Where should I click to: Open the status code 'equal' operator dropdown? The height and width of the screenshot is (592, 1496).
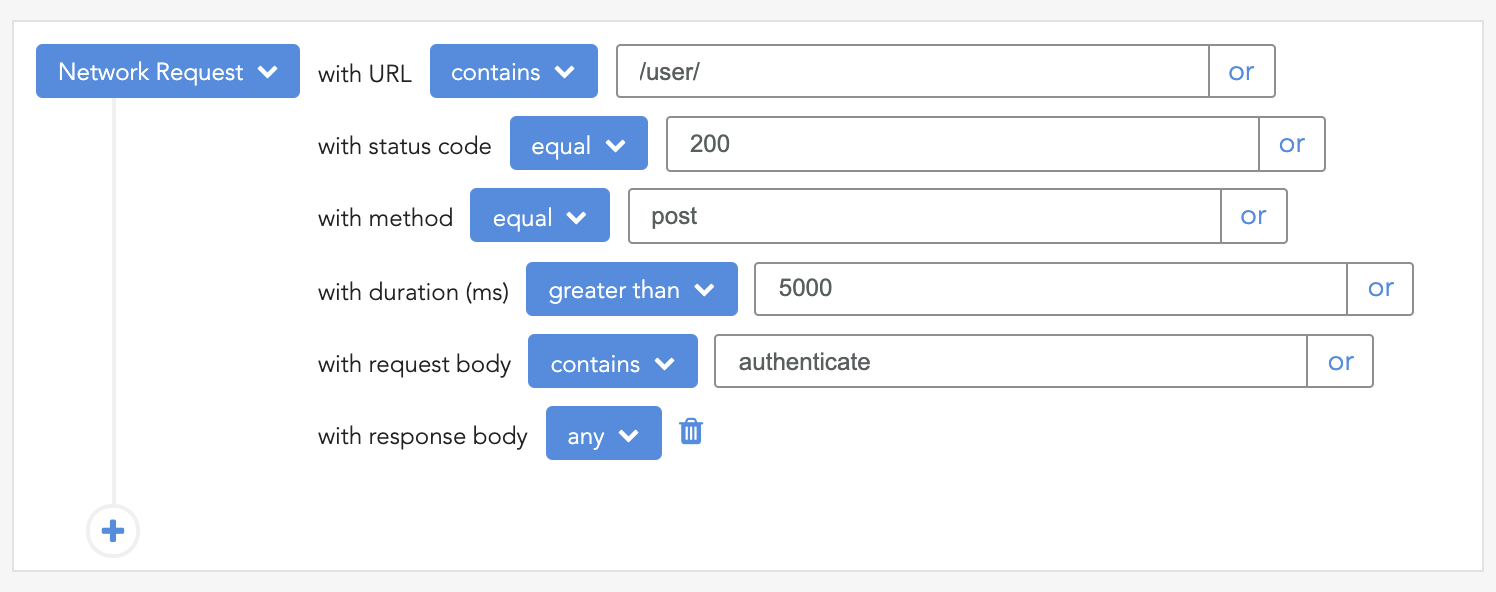pyautogui.click(x=578, y=145)
